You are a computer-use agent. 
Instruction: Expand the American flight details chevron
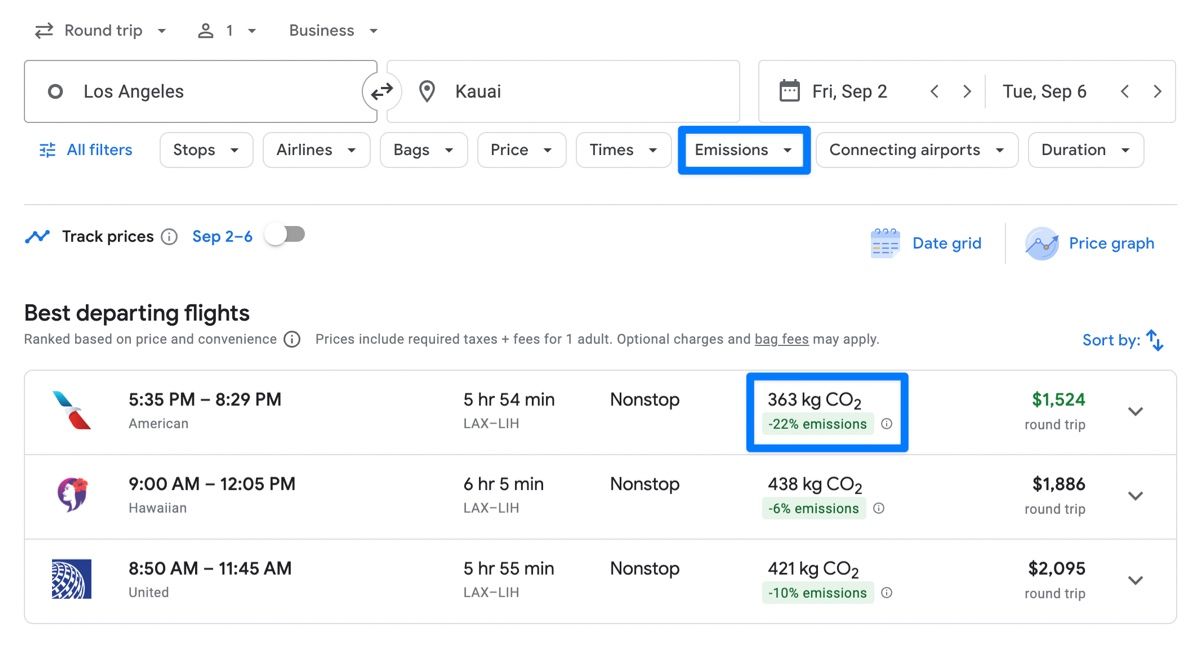coord(1135,411)
